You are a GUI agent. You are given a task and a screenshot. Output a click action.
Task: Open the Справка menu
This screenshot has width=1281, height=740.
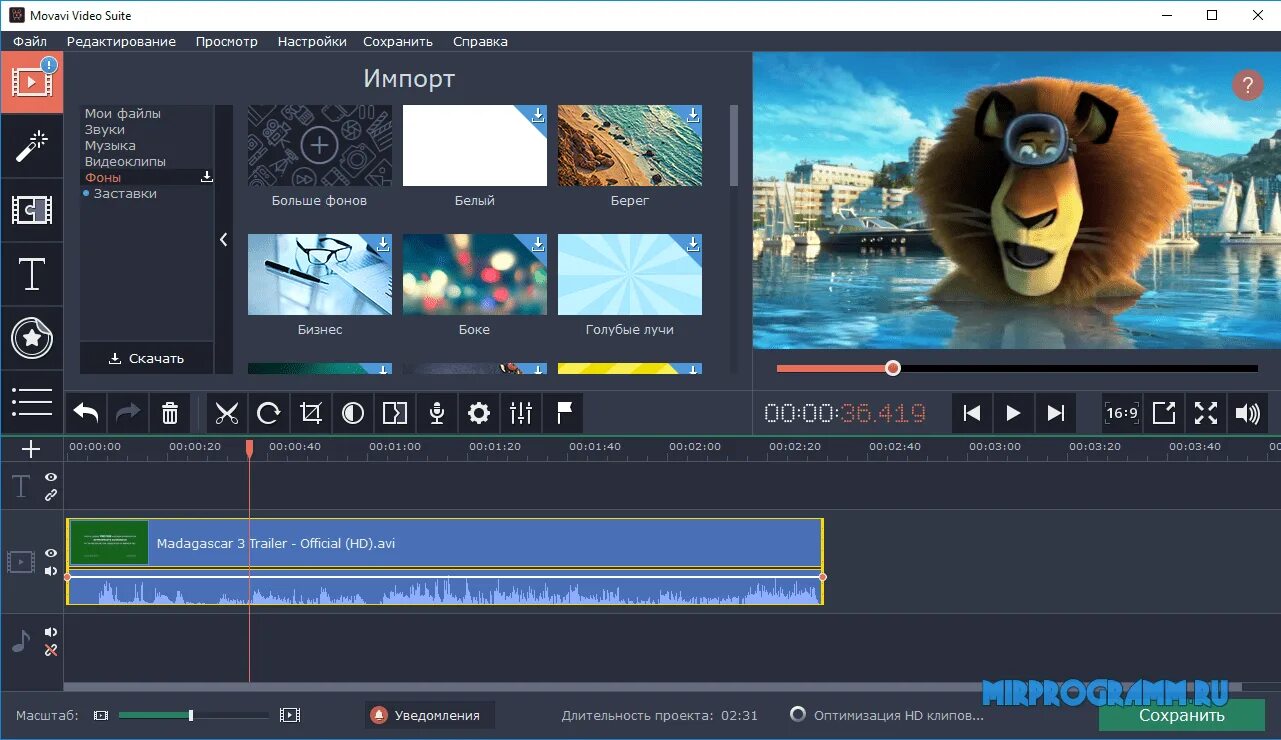[x=480, y=41]
